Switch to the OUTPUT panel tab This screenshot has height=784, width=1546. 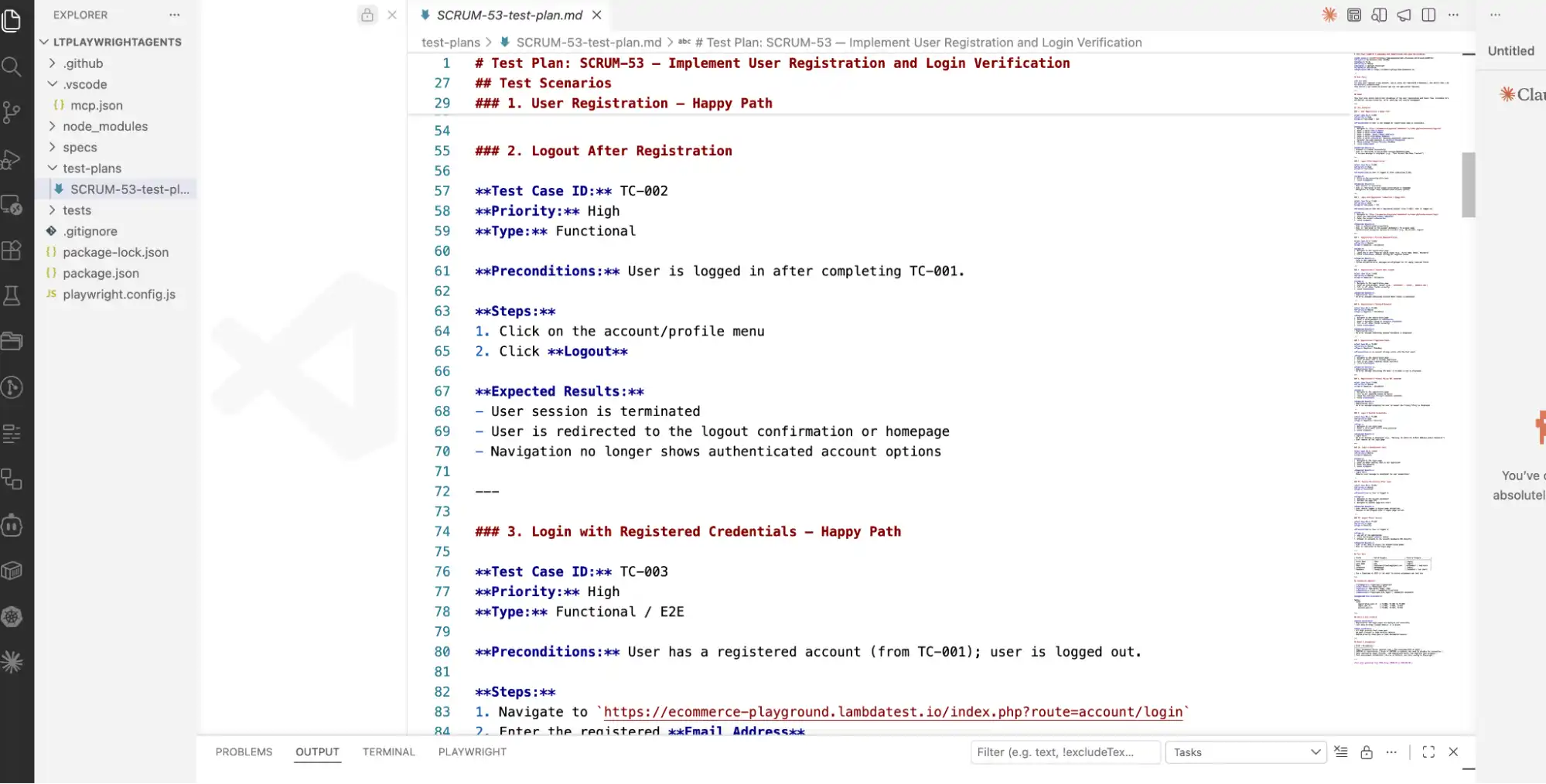click(317, 752)
